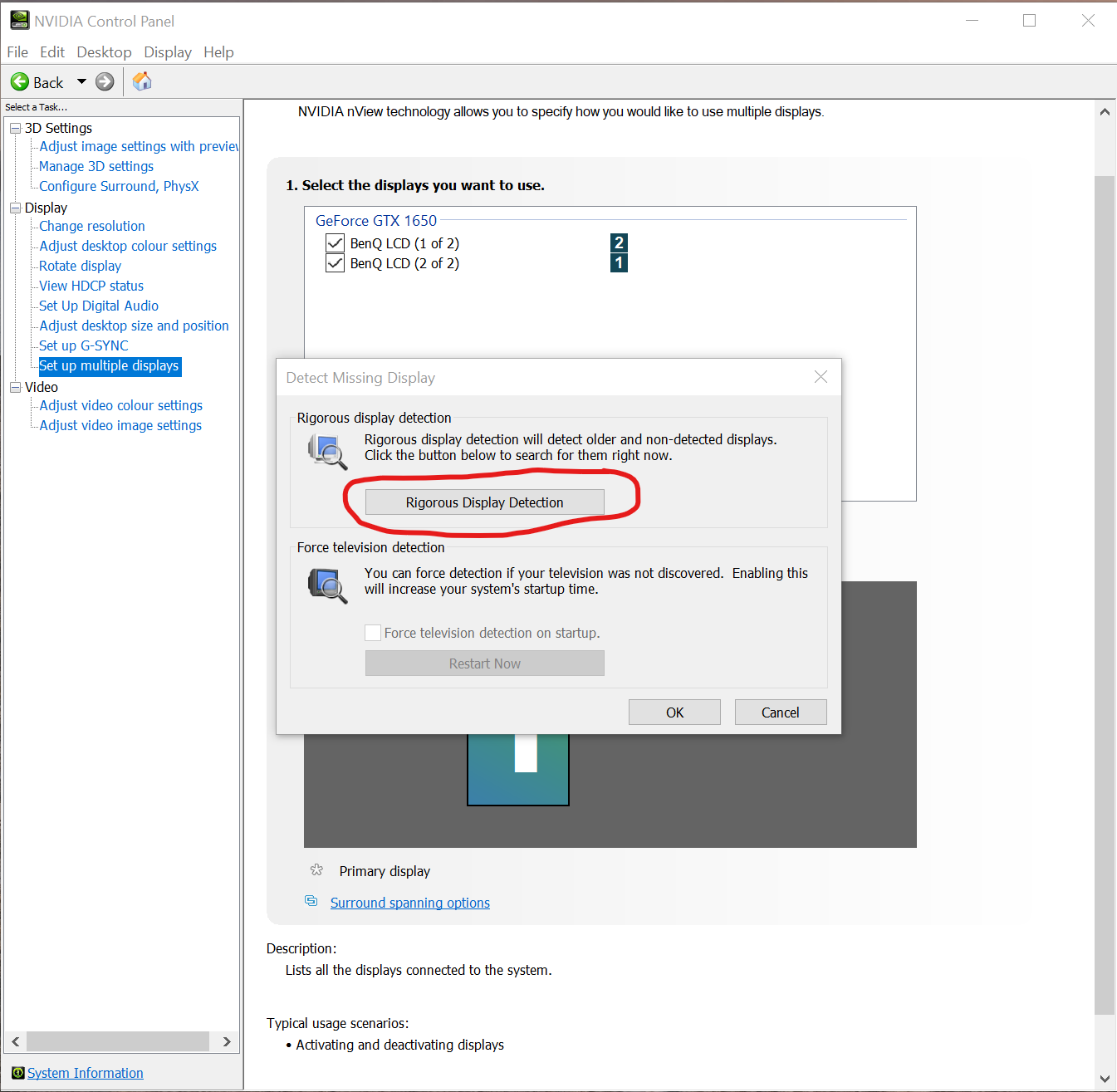The height and width of the screenshot is (1092, 1117).
Task: Open the File menu
Action: click(17, 51)
